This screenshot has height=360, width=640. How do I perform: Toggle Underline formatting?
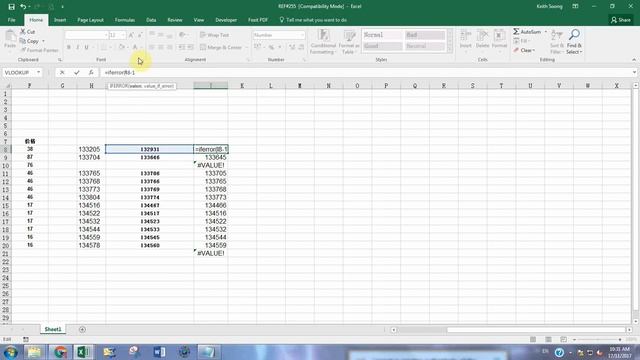click(87, 47)
